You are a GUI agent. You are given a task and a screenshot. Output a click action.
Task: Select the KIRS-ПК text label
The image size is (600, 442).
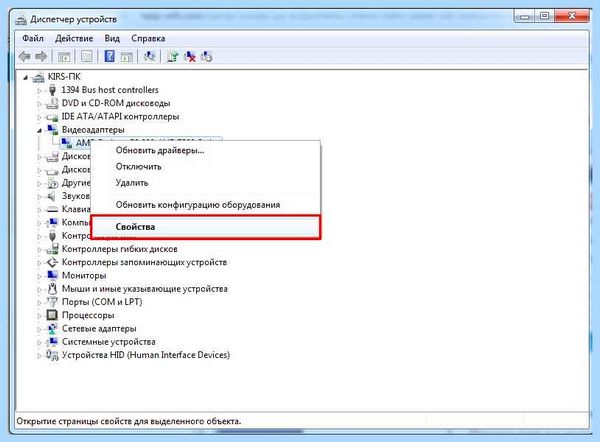tap(64, 77)
